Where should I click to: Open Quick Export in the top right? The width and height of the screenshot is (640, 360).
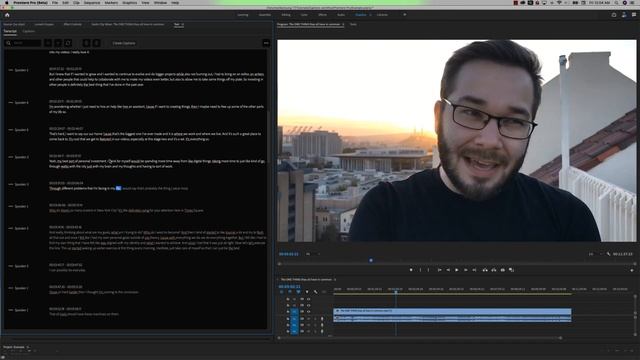point(614,15)
